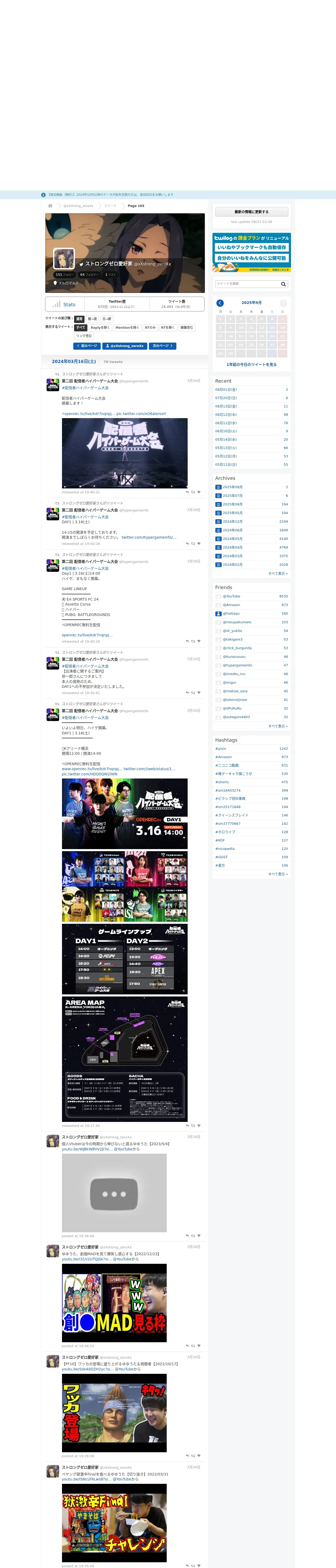Reply to the tweet posted at 19:36:08
This screenshot has height=1568, width=336.
click(x=187, y=1456)
